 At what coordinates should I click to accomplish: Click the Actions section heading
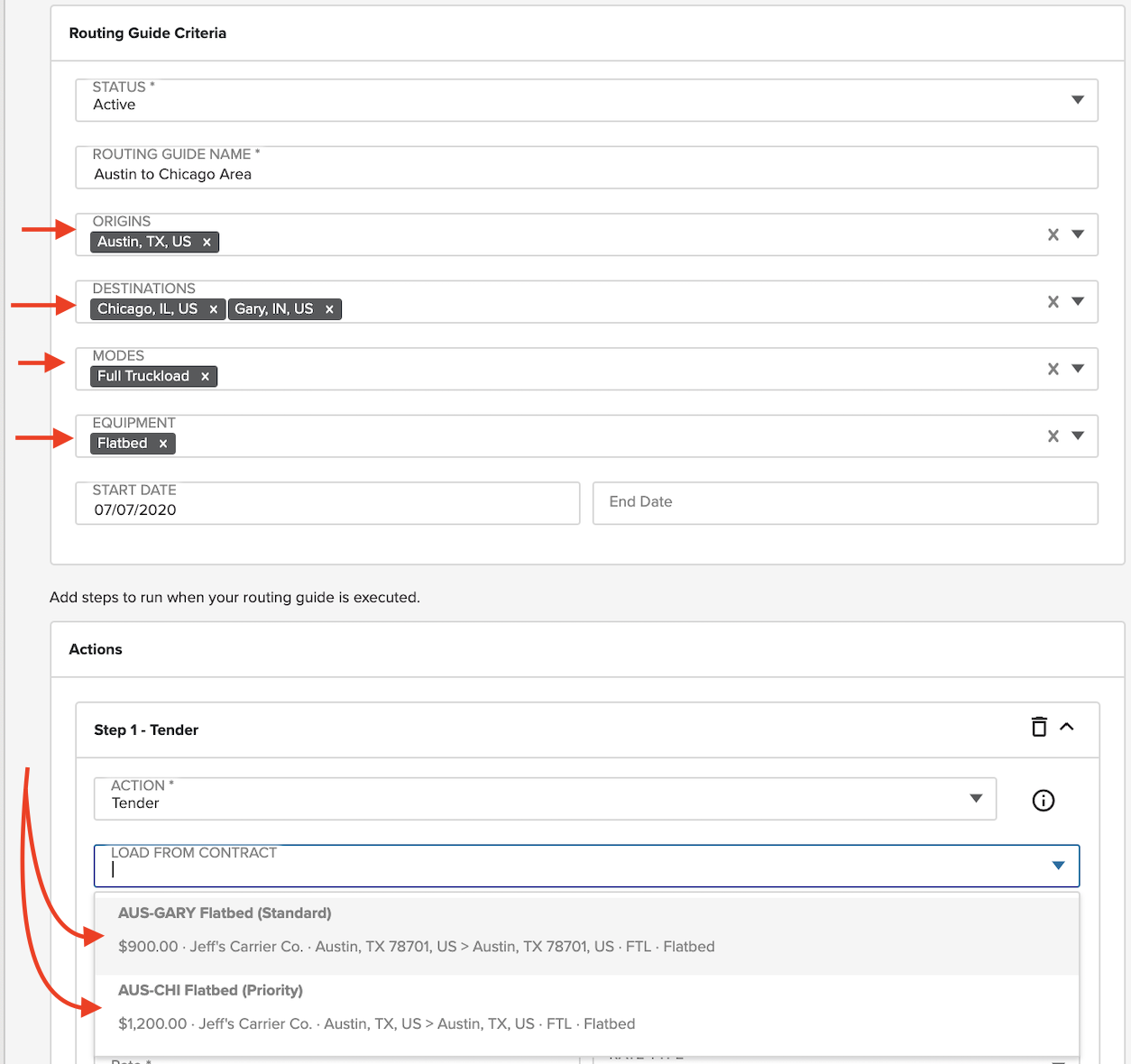click(96, 649)
